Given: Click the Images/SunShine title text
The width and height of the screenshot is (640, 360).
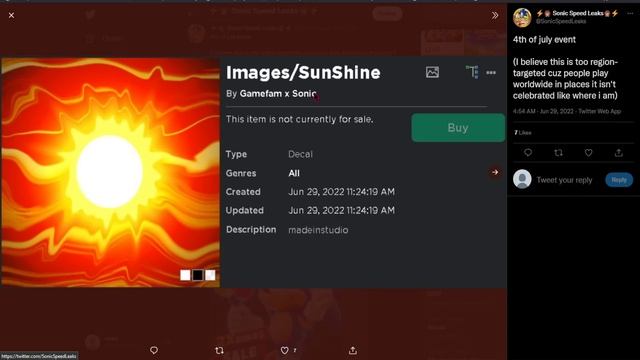Looking at the screenshot, I should [303, 73].
